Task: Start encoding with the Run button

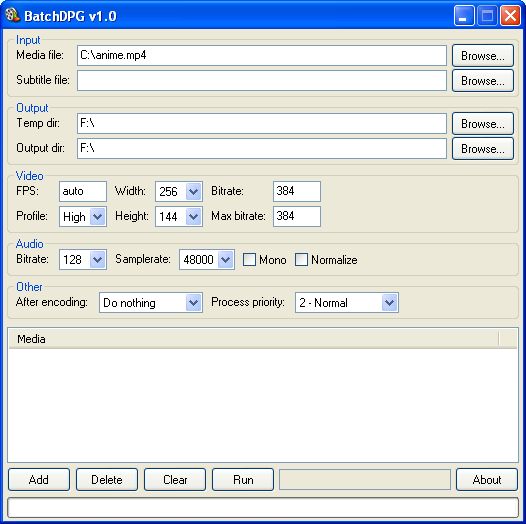Action: click(243, 480)
